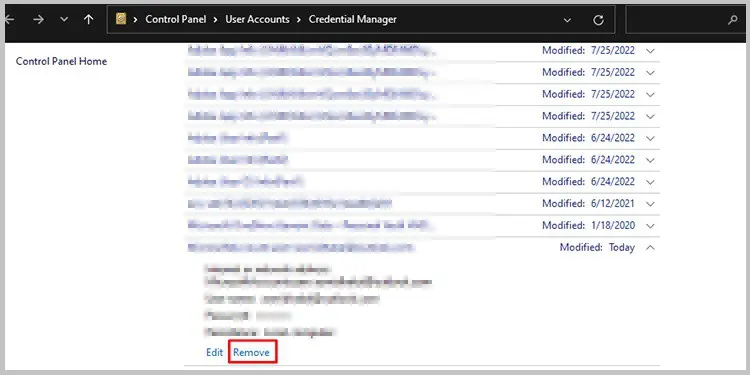The height and width of the screenshot is (375, 750).
Task: Go up one level with the up arrow
Action: click(x=88, y=20)
